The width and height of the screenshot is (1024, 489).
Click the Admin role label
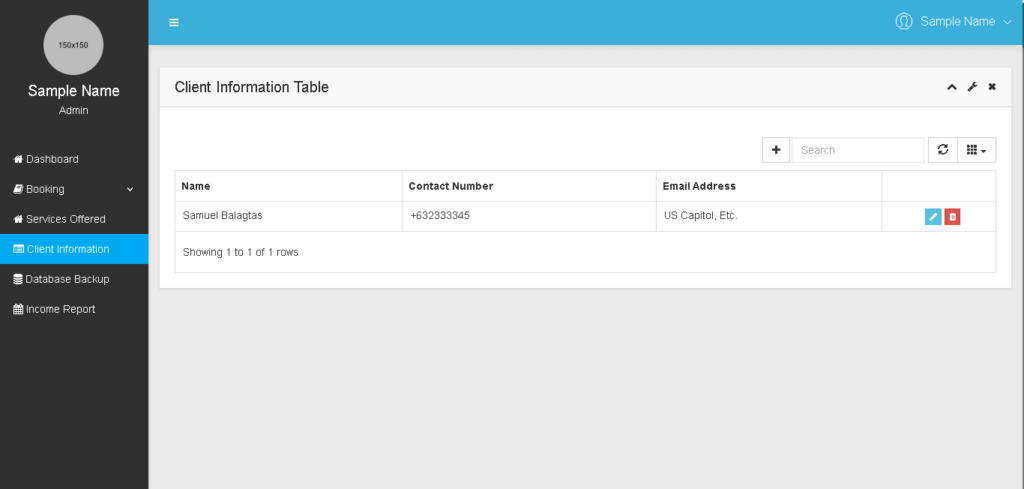click(74, 111)
